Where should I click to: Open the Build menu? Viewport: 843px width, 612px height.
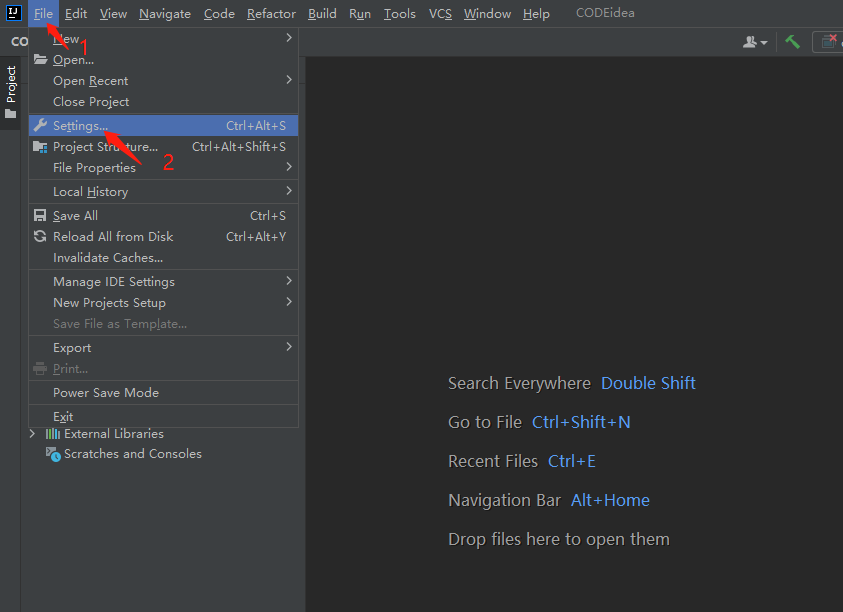322,13
